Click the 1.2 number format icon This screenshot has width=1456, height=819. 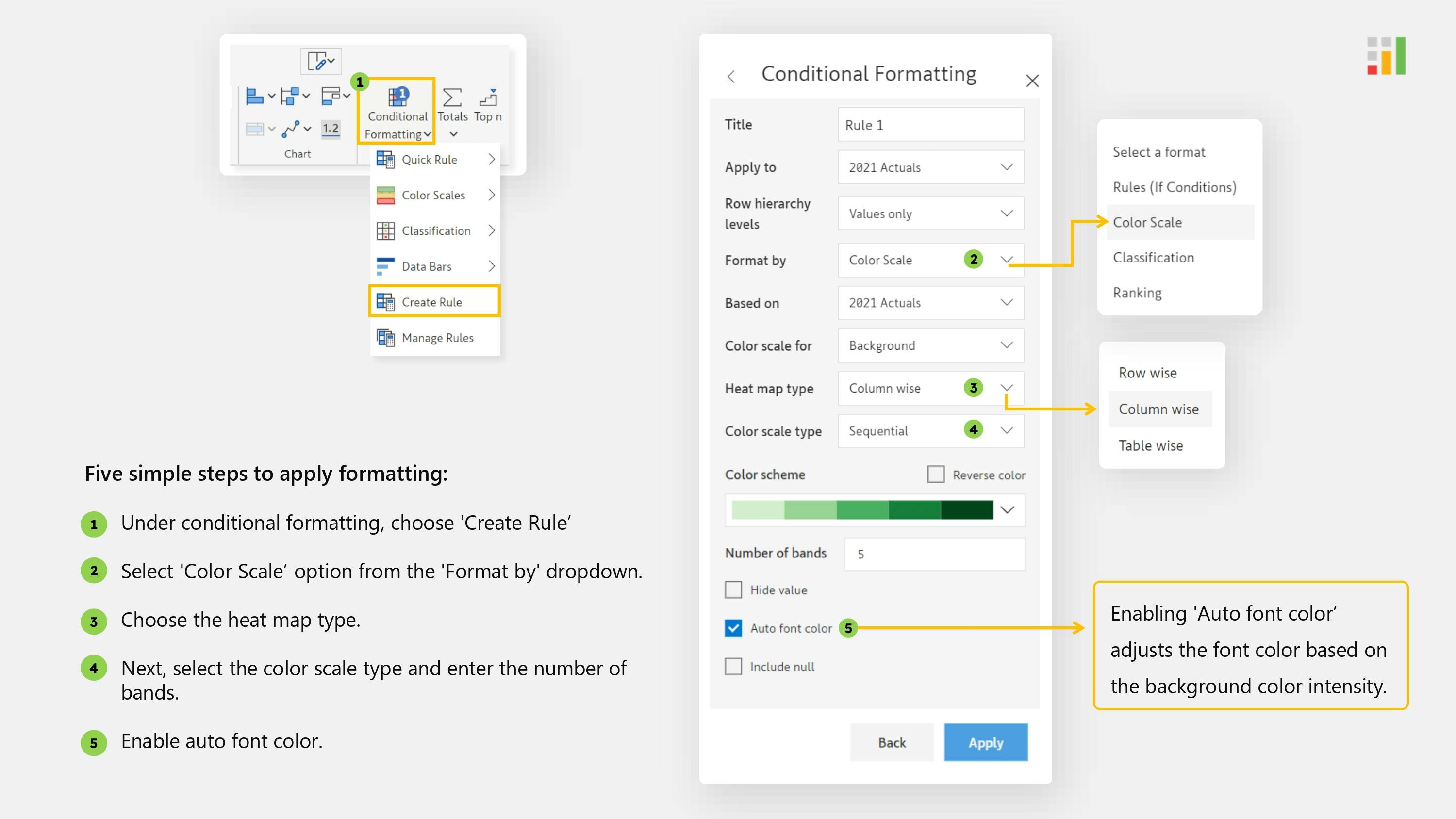[x=330, y=129]
